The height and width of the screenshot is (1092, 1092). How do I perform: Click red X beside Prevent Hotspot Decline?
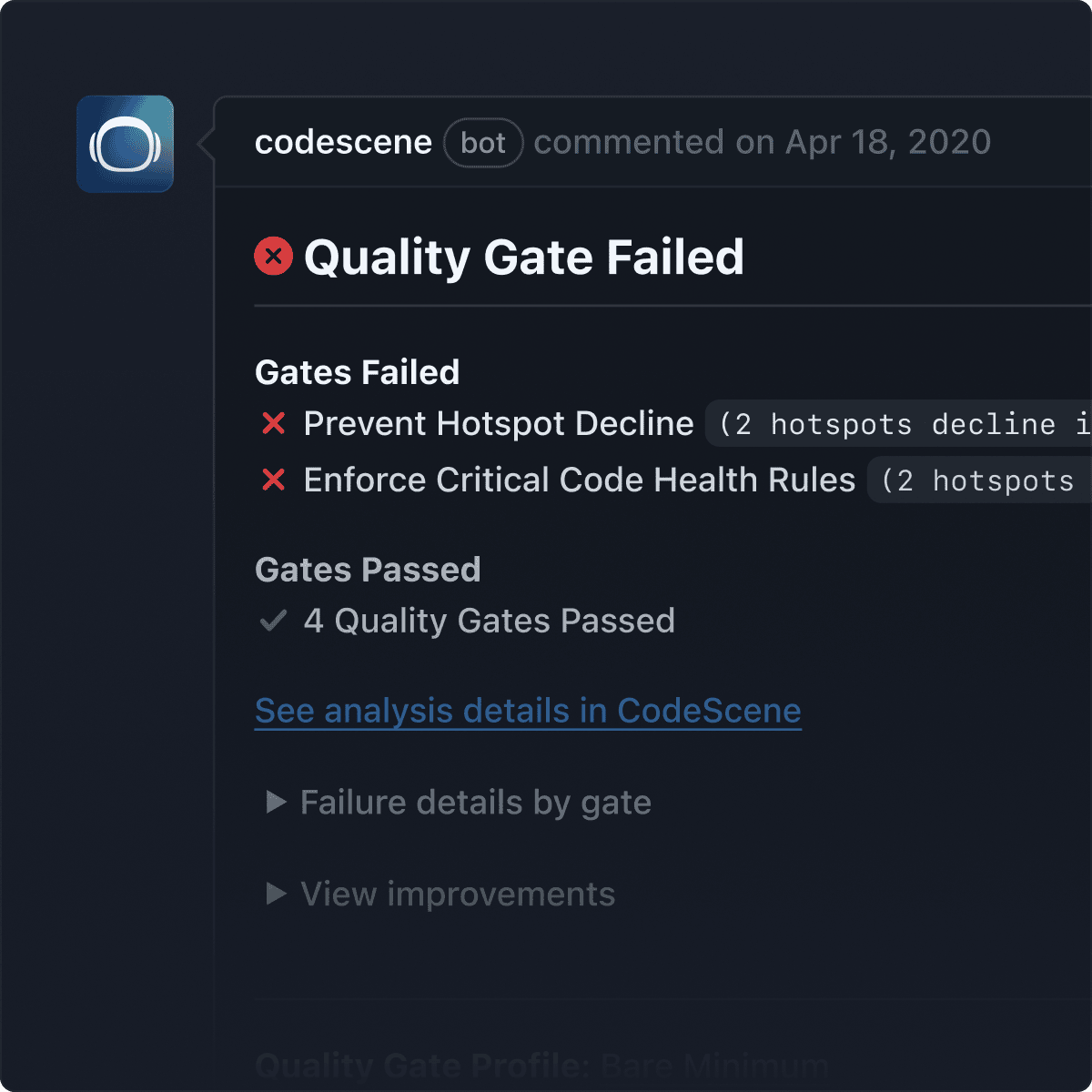(274, 424)
